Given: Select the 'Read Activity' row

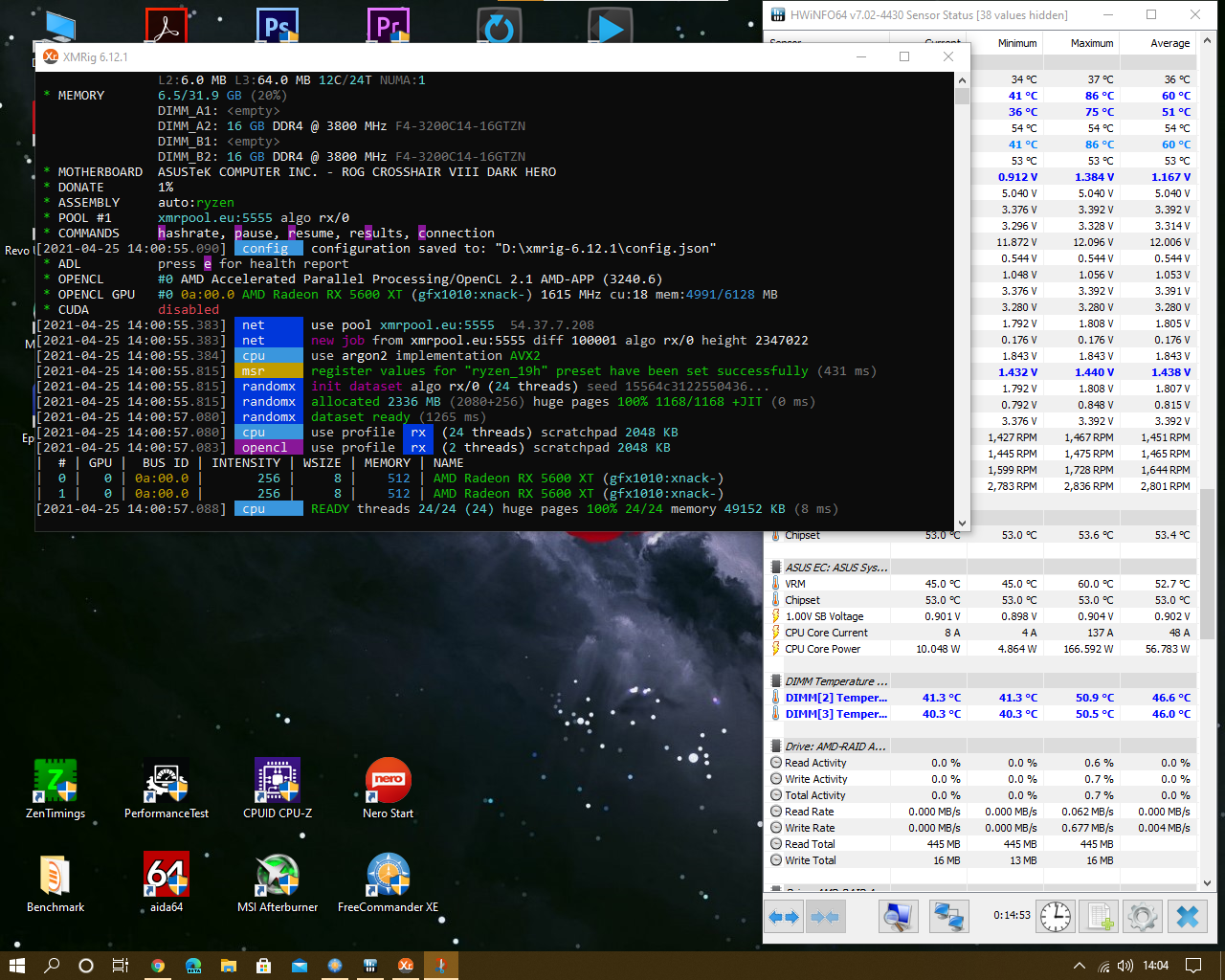Looking at the screenshot, I should coord(982,763).
